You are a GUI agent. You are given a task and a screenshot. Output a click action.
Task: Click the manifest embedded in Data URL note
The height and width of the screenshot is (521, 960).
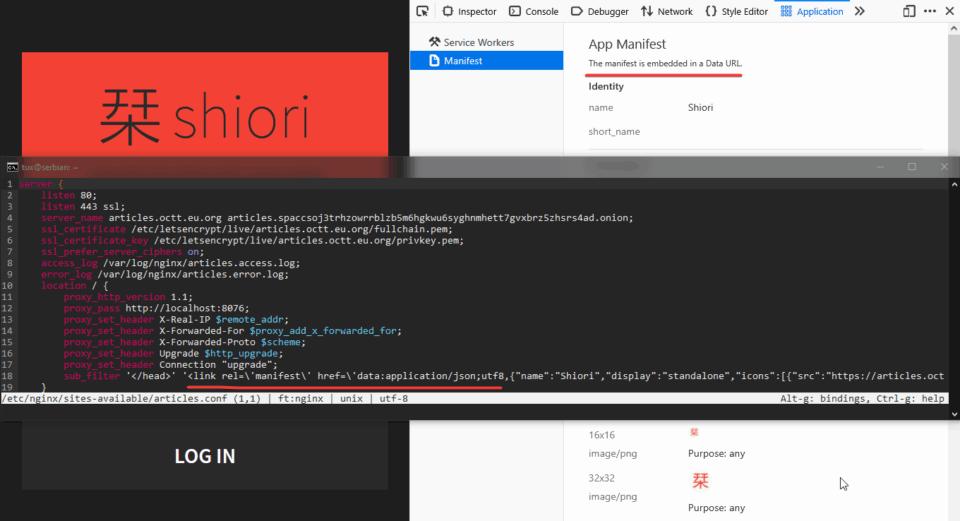[665, 63]
